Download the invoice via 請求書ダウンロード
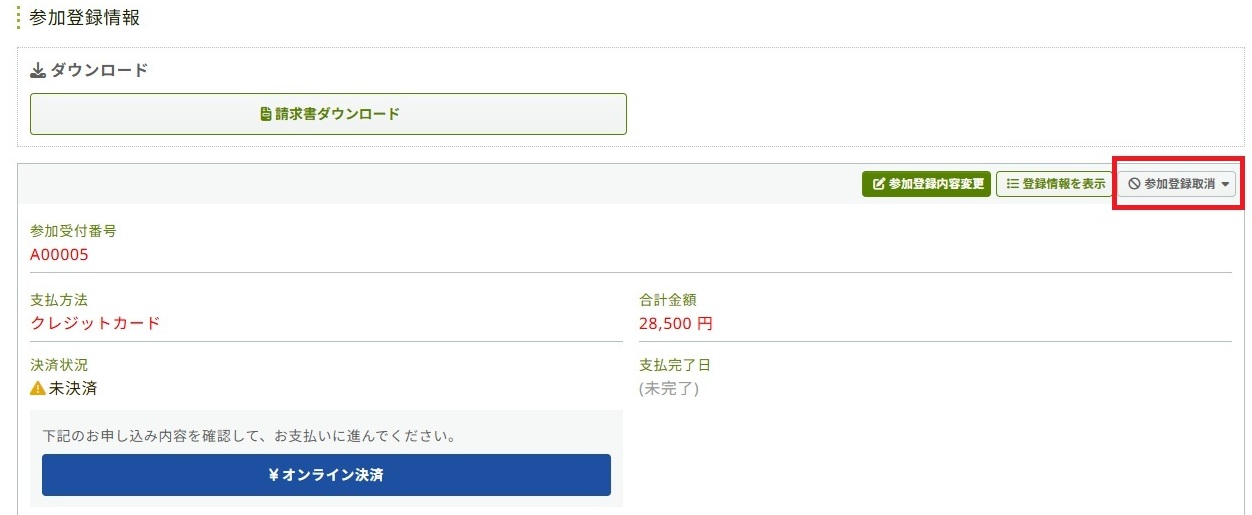The height and width of the screenshot is (515, 1252). (328, 114)
